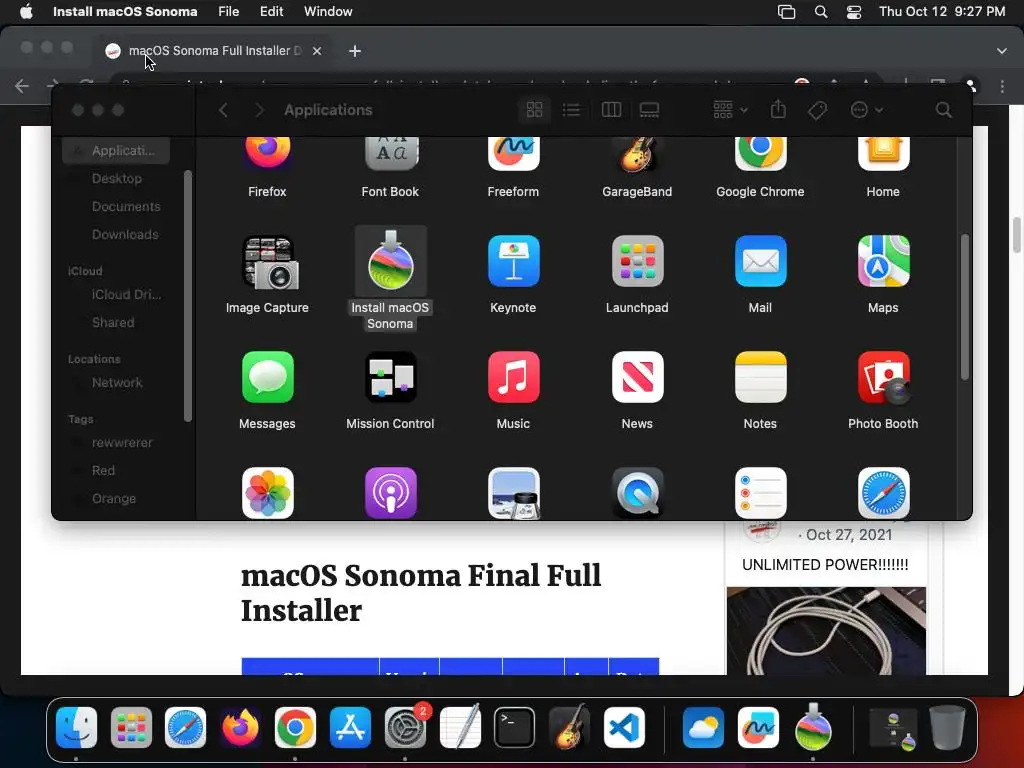The image size is (1024, 768).
Task: Select the Home app icon
Action: pos(883,153)
